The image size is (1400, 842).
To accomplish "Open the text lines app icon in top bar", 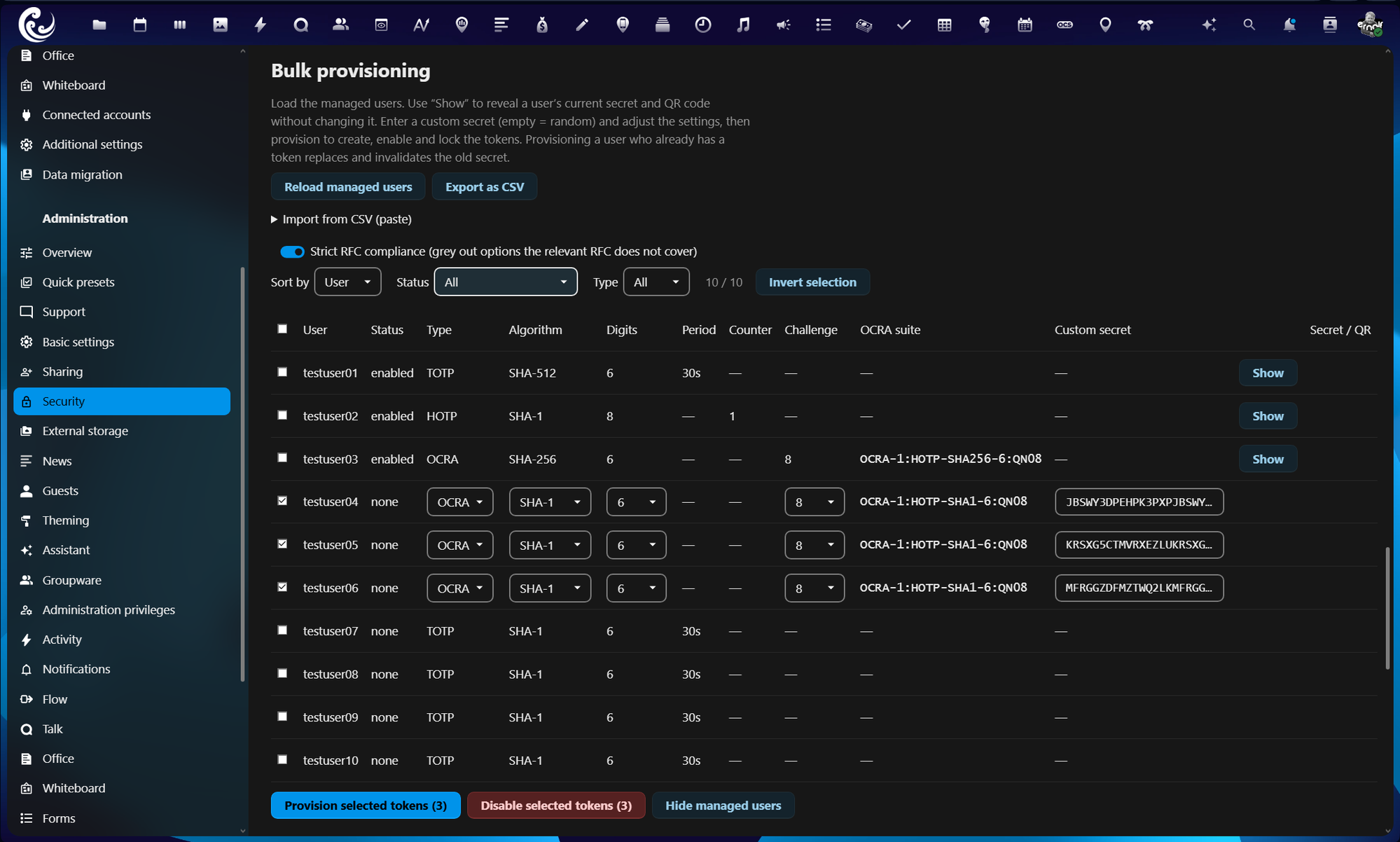I will [502, 25].
